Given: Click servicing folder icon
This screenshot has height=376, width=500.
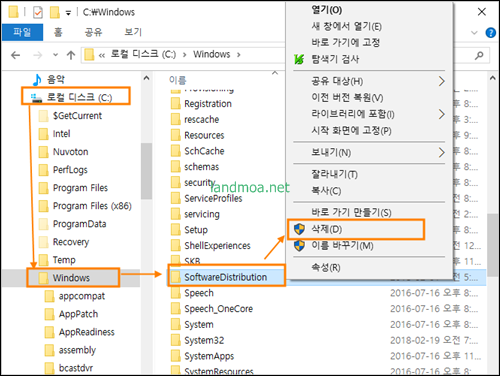Looking at the screenshot, I should [176, 214].
